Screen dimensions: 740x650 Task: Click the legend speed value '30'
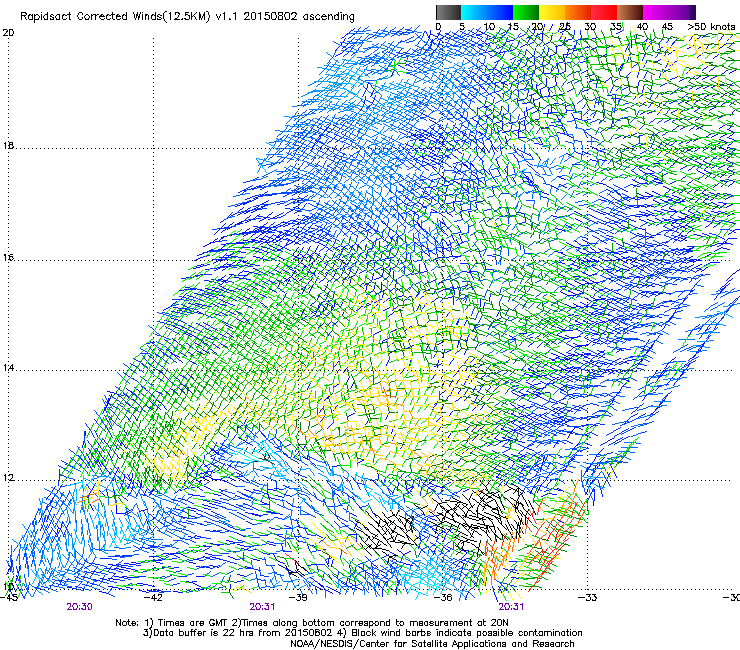coord(590,27)
